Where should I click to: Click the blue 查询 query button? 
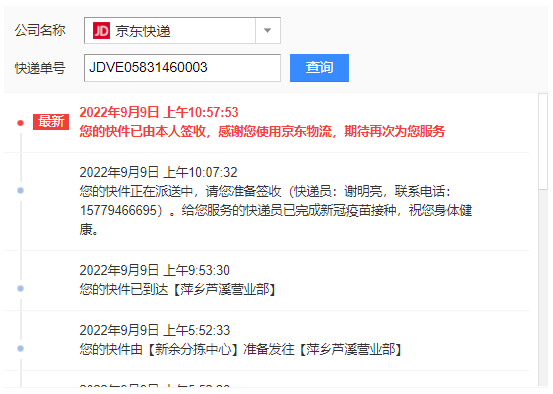[319, 68]
